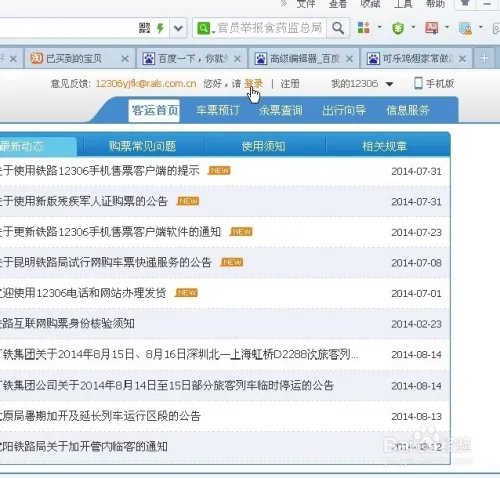Open notice 使用12306电话和网站办理发货
The image size is (500, 478).
(x=83, y=293)
